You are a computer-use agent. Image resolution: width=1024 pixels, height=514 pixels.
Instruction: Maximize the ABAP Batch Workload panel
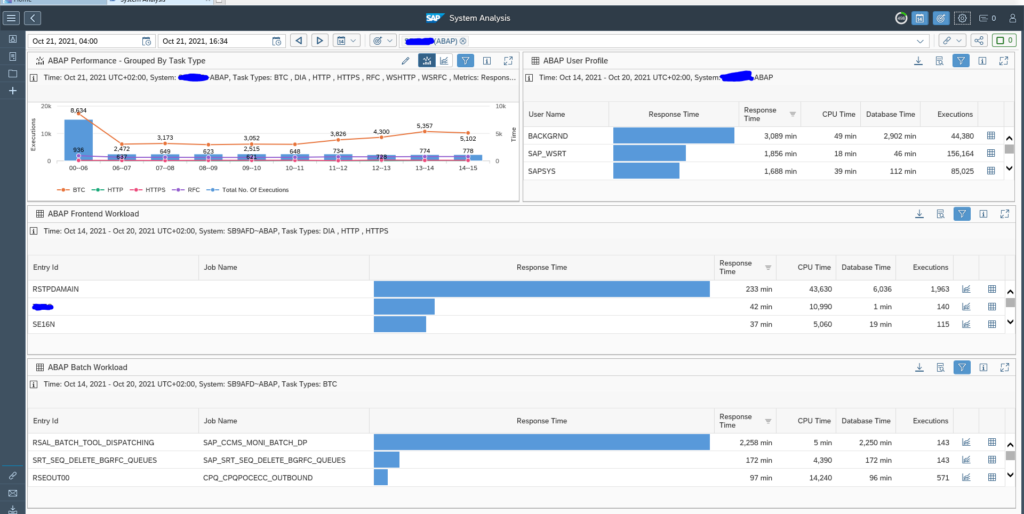1004,367
